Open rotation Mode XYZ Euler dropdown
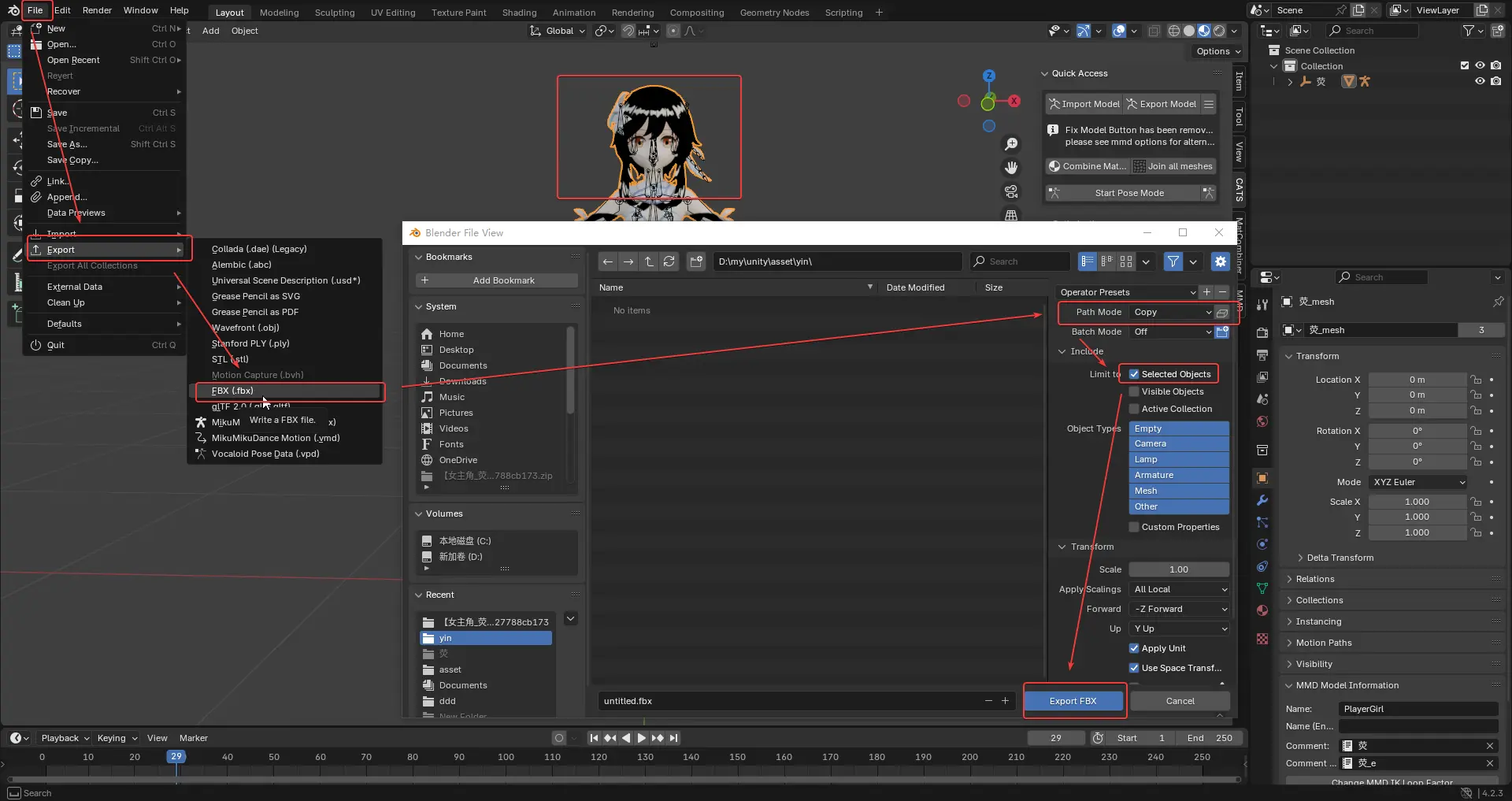Viewport: 1512px width, 801px height. click(x=1418, y=482)
